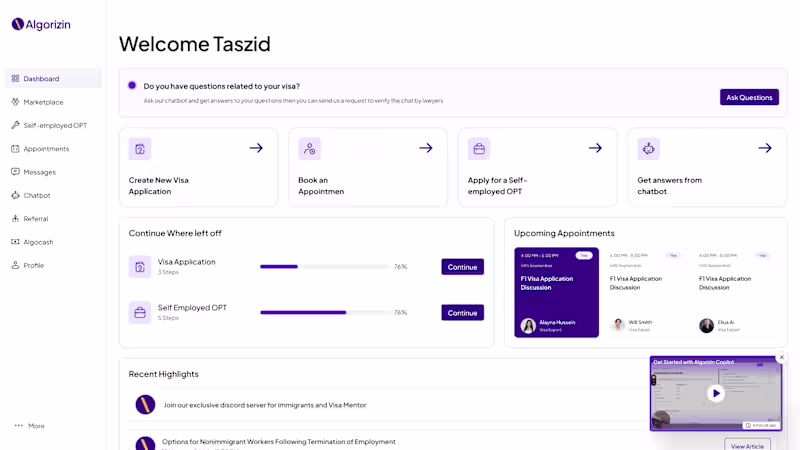This screenshot has height=450, width=800.
Task: Click the briefcase icon for Self-employed OPT
Action: pyautogui.click(x=479, y=149)
